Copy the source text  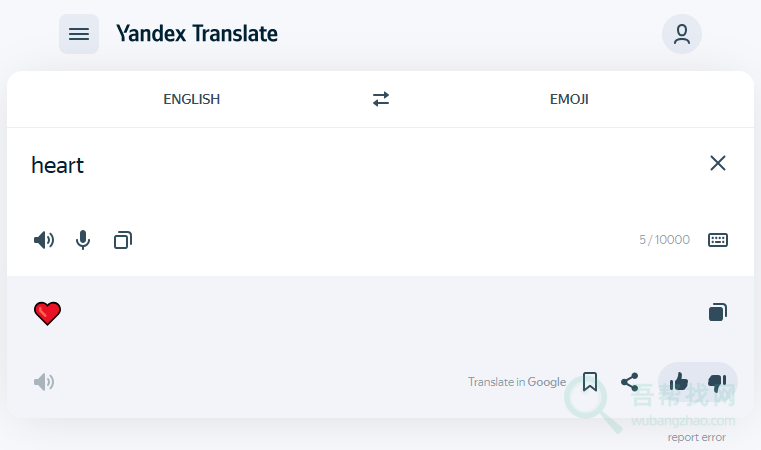[x=123, y=240]
